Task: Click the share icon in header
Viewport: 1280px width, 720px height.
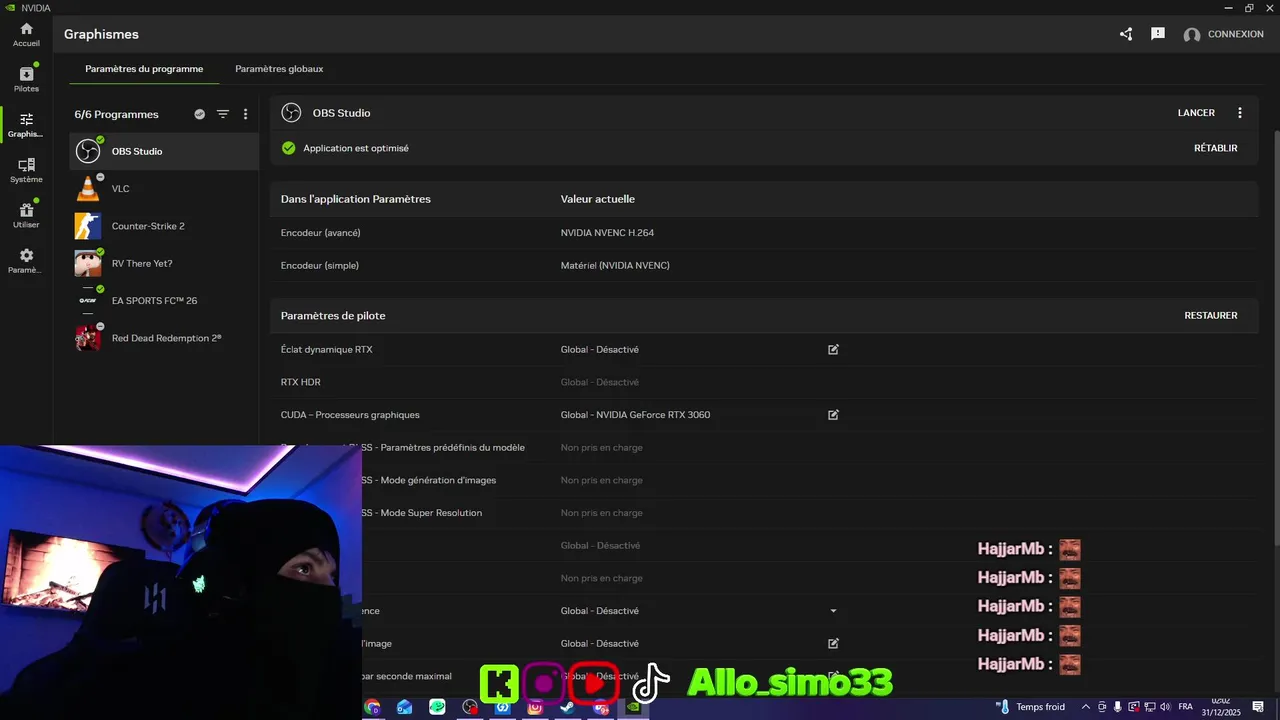Action: point(1126,34)
